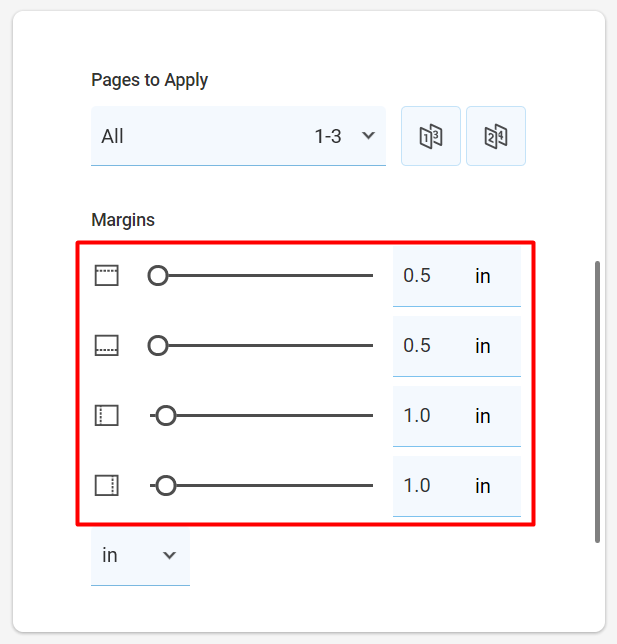The image size is (617, 644).
Task: Click the vertical scrollbar thumb
Action: click(597, 402)
